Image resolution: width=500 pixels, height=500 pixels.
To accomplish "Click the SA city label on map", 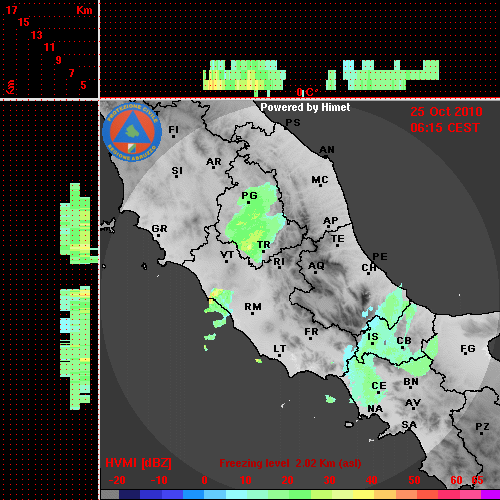I will pos(409,425).
